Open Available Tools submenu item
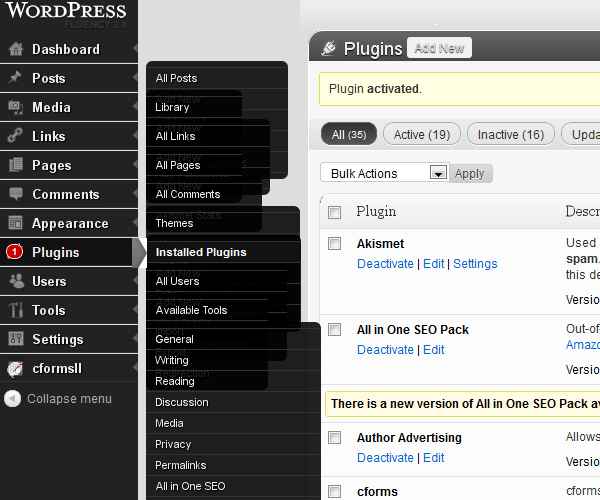Viewport: 600px width, 500px height. tap(191, 310)
